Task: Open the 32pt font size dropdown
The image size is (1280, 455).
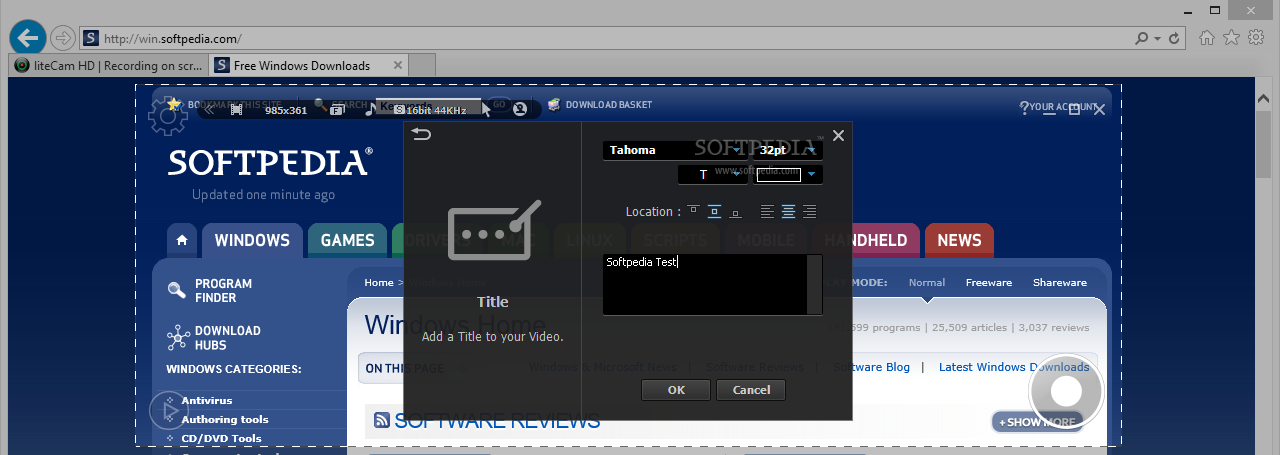Action: [789, 150]
